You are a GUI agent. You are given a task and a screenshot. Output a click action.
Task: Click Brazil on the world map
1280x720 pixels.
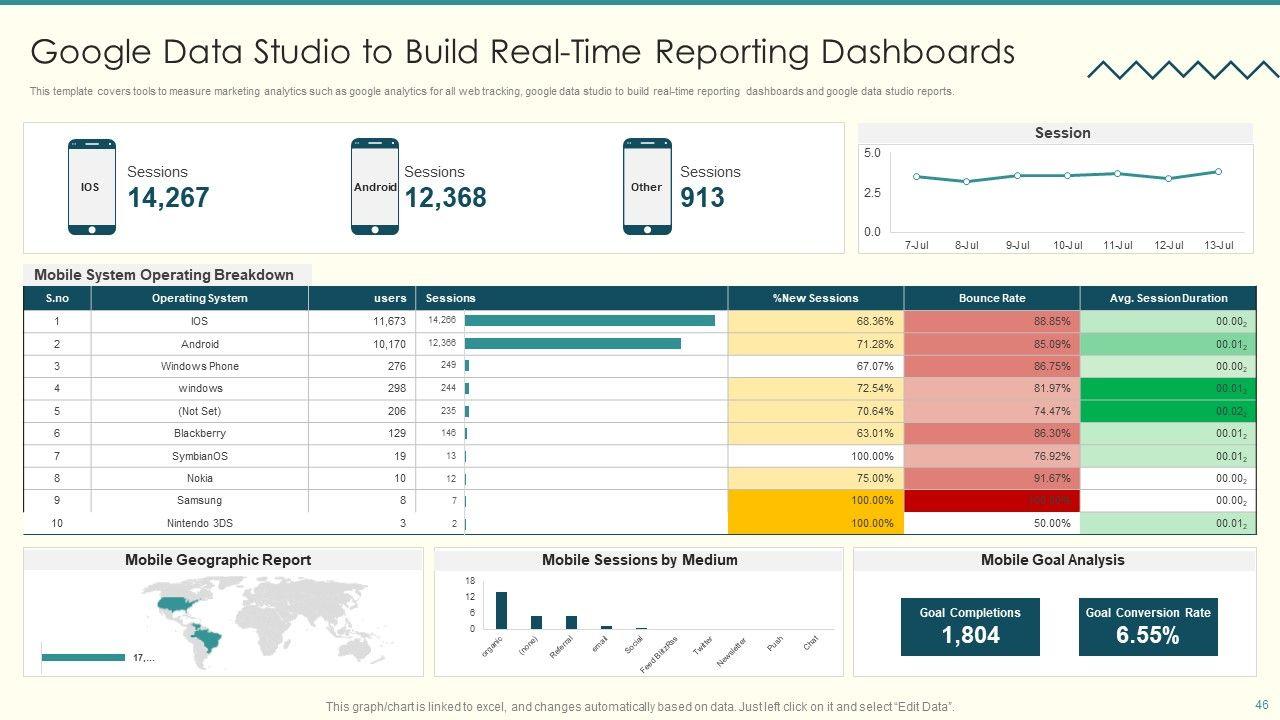pyautogui.click(x=211, y=636)
